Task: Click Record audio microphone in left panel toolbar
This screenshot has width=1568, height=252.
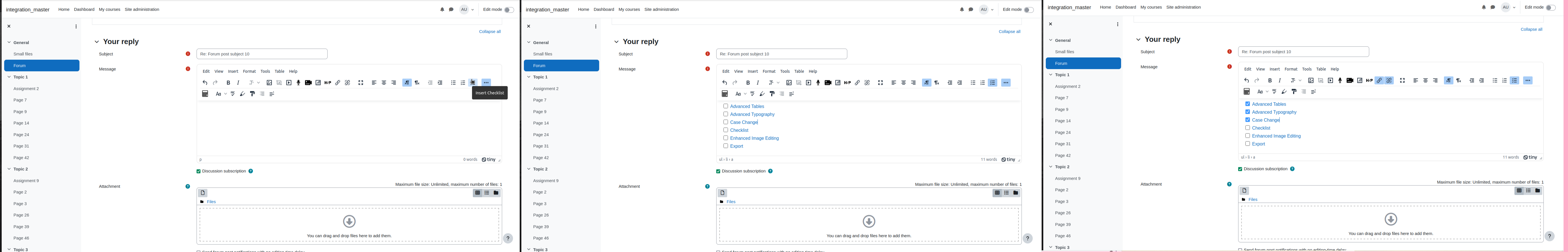Action: point(298,83)
